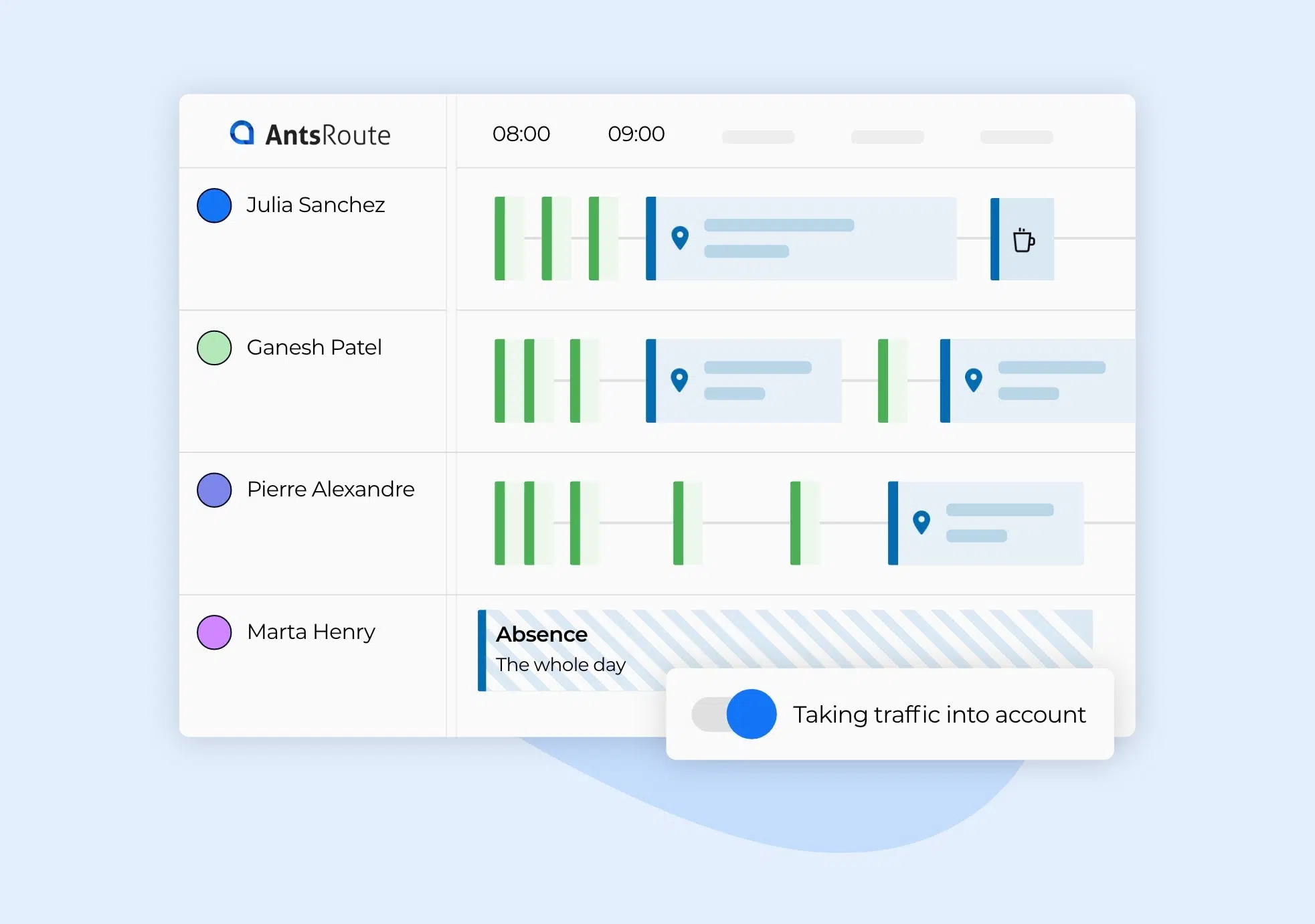Select Marta Henry's purple color circle
1315x924 pixels.
click(214, 632)
